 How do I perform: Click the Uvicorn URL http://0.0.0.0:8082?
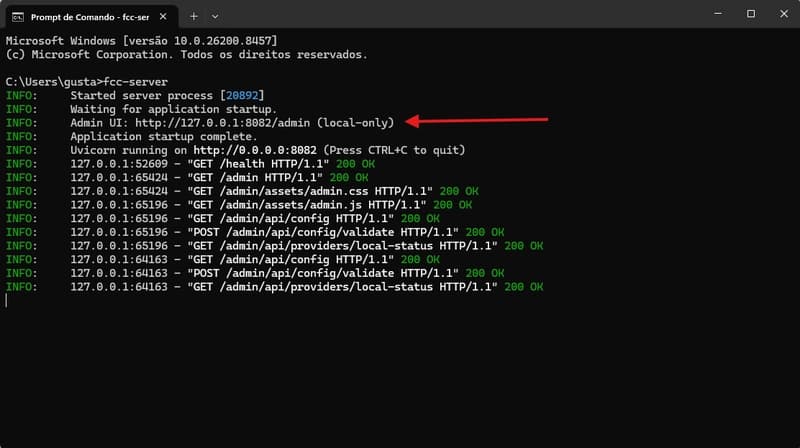pos(255,151)
